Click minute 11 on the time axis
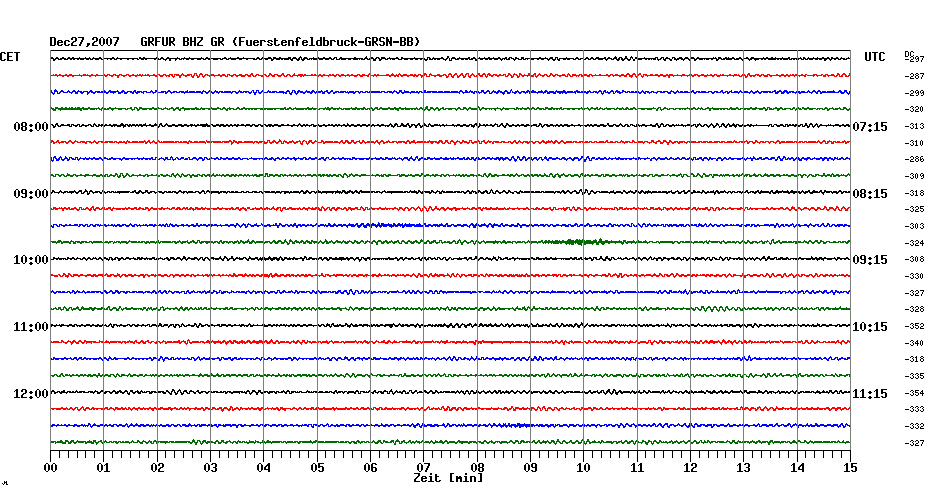The width and height of the screenshot is (930, 494). [x=637, y=468]
